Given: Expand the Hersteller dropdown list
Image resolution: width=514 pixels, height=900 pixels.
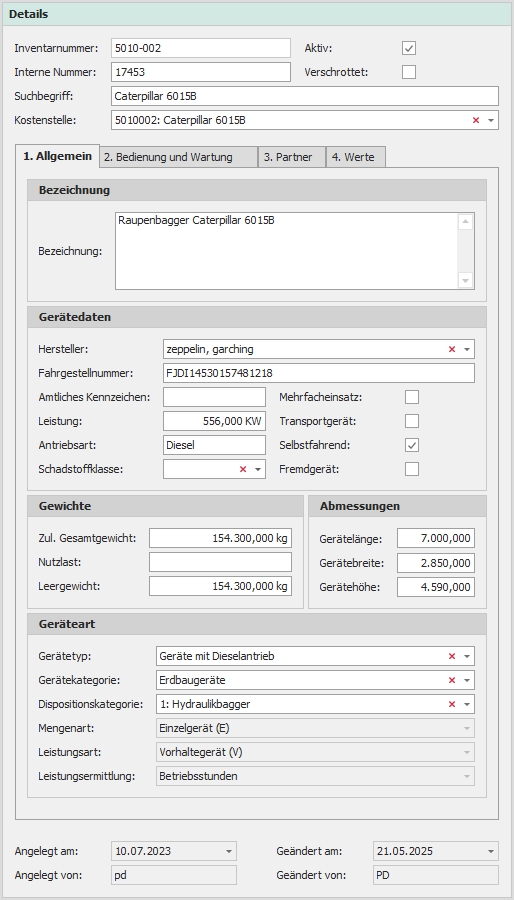Looking at the screenshot, I should click(467, 349).
